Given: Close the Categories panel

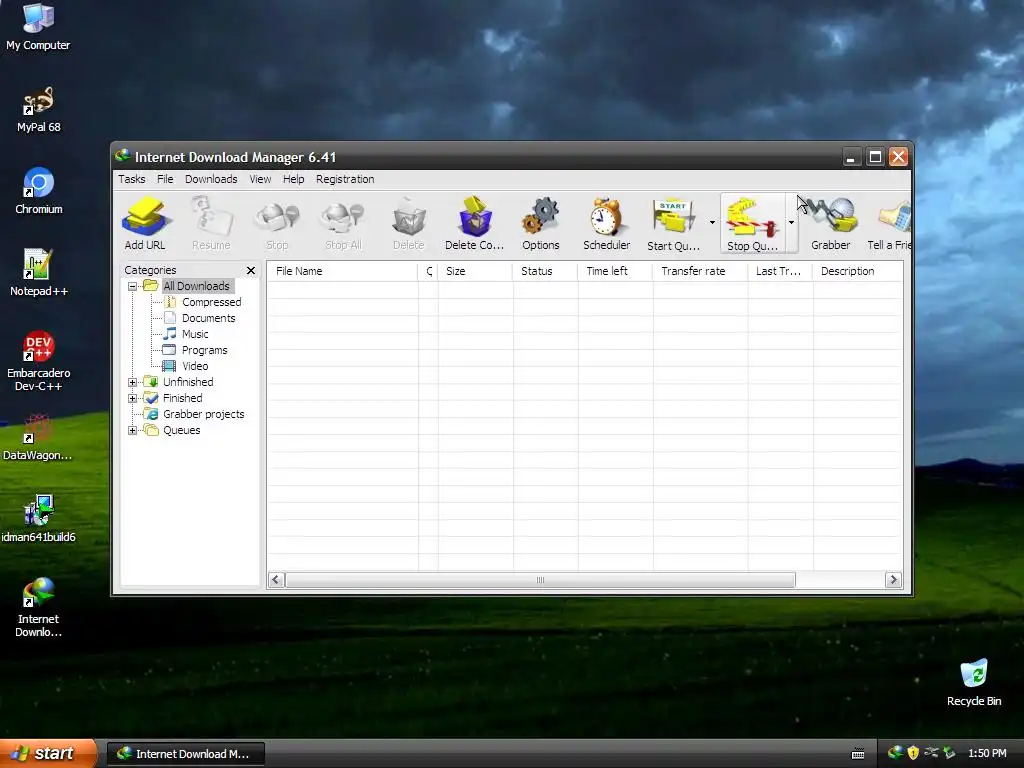Looking at the screenshot, I should pos(251,270).
